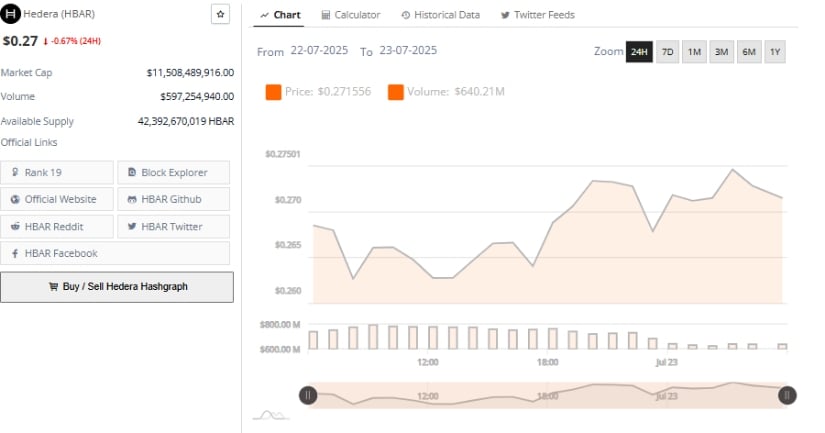This screenshot has height=433, width=825.
Task: Select the 1Y zoom range
Action: [x=775, y=52]
